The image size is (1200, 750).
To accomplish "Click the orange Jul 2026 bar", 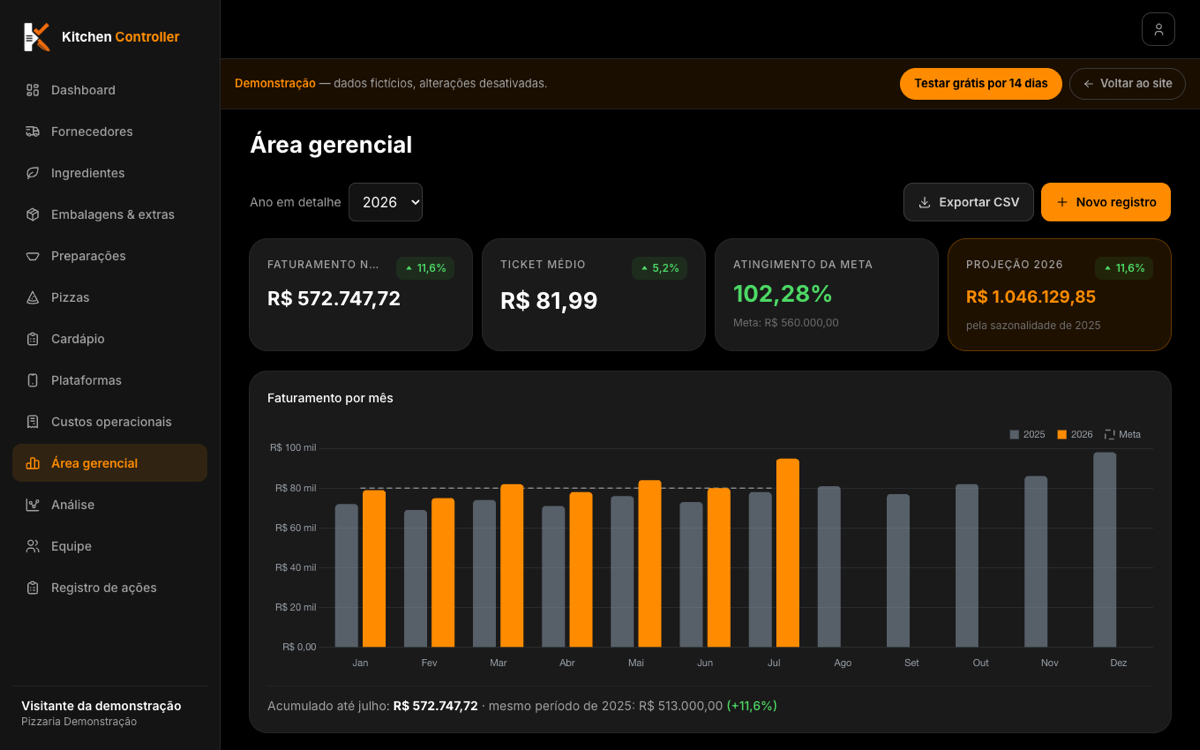I will click(x=788, y=553).
